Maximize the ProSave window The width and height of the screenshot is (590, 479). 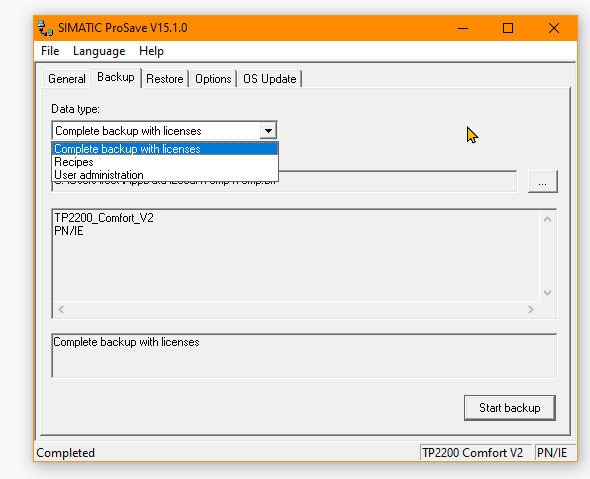click(508, 28)
